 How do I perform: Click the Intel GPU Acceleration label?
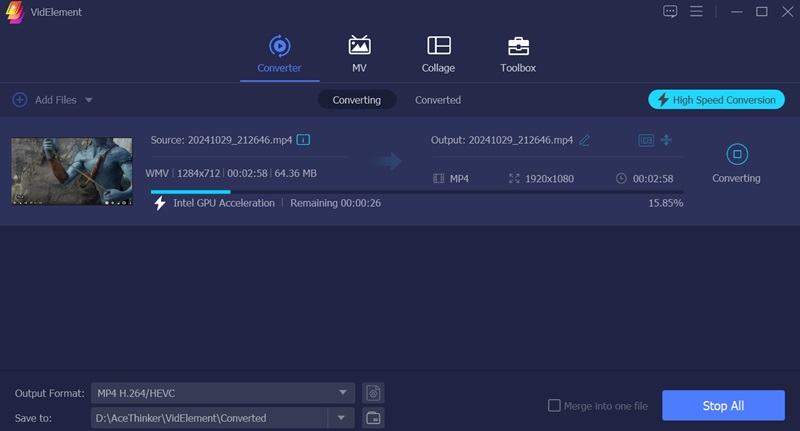223,203
